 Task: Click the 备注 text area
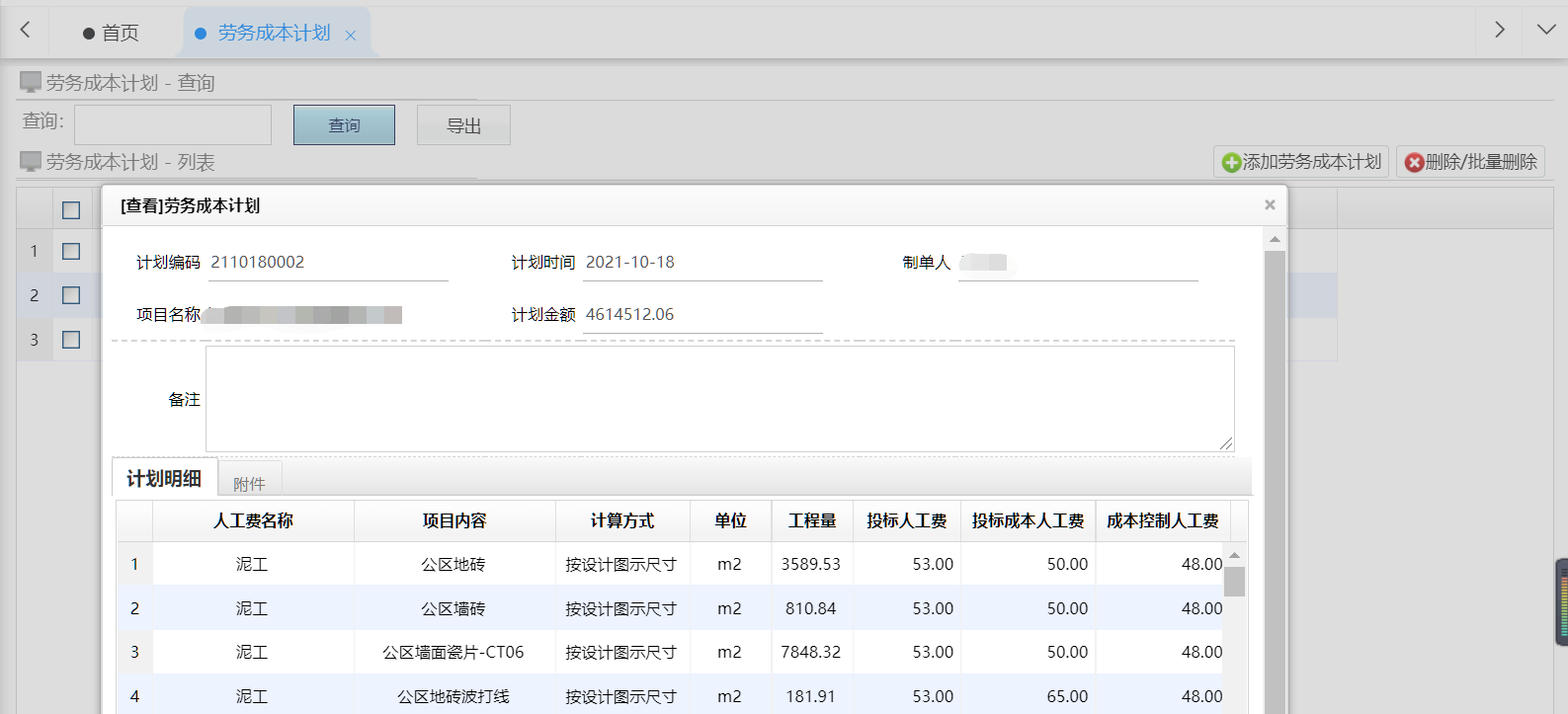(719, 399)
